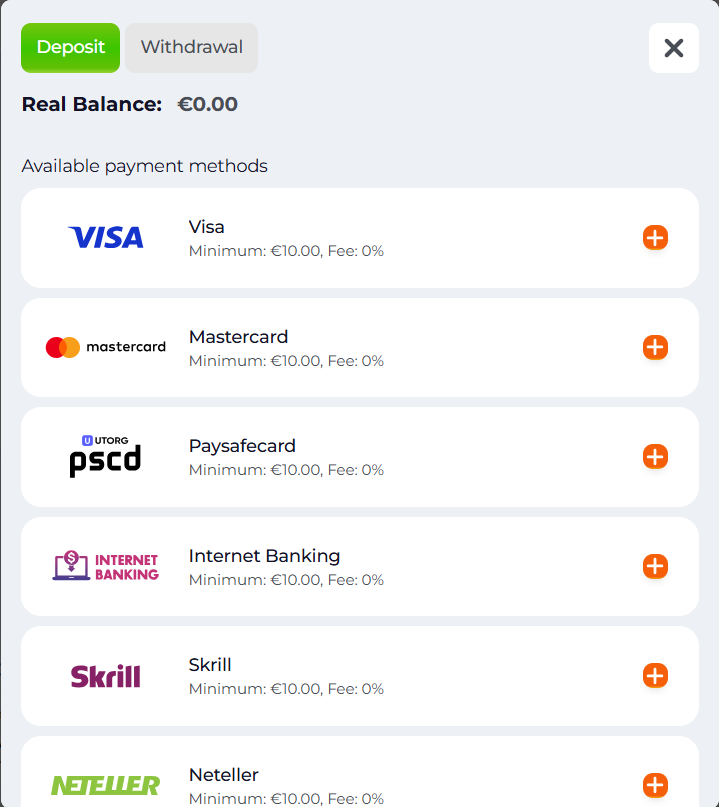Image resolution: width=719 pixels, height=807 pixels.
Task: Switch to the Deposit tab
Action: pos(70,48)
